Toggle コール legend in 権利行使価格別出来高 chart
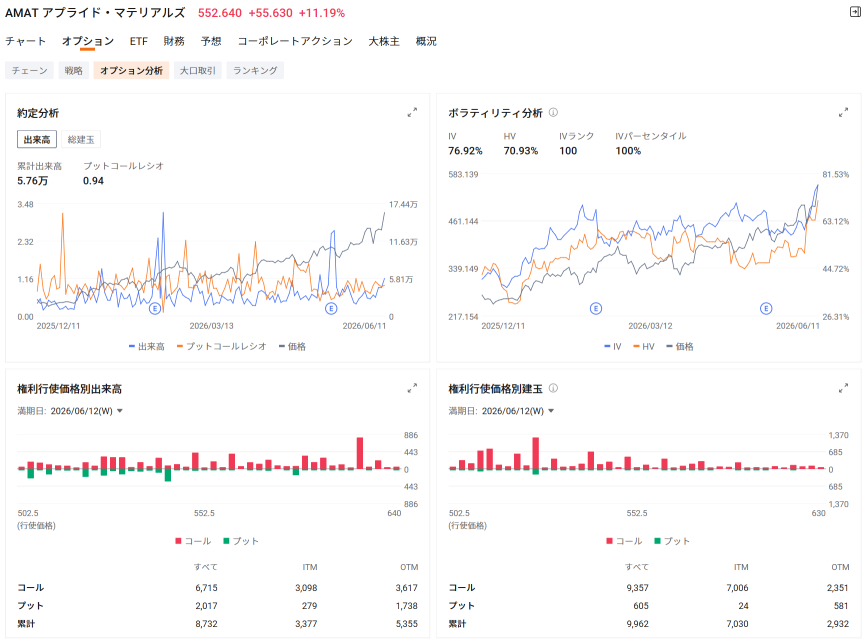 [x=194, y=541]
